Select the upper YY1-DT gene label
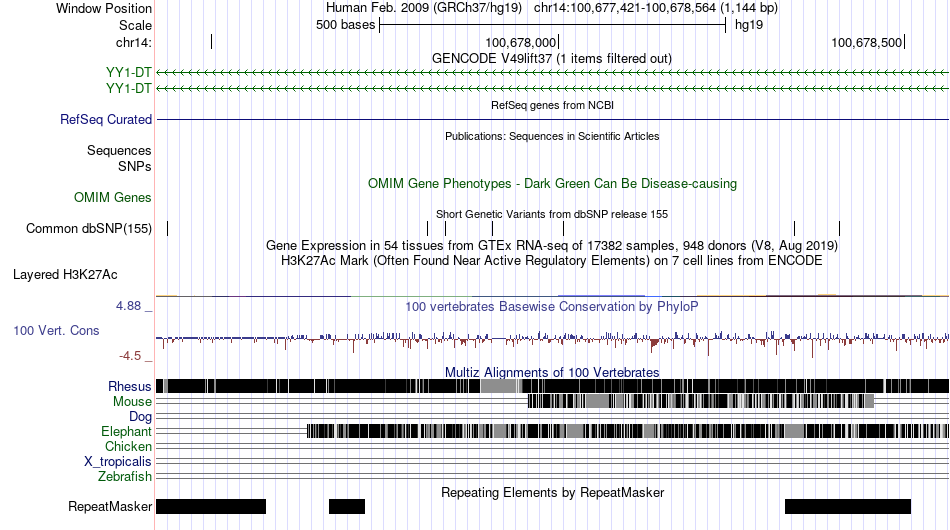950x530 pixels. tap(128, 73)
